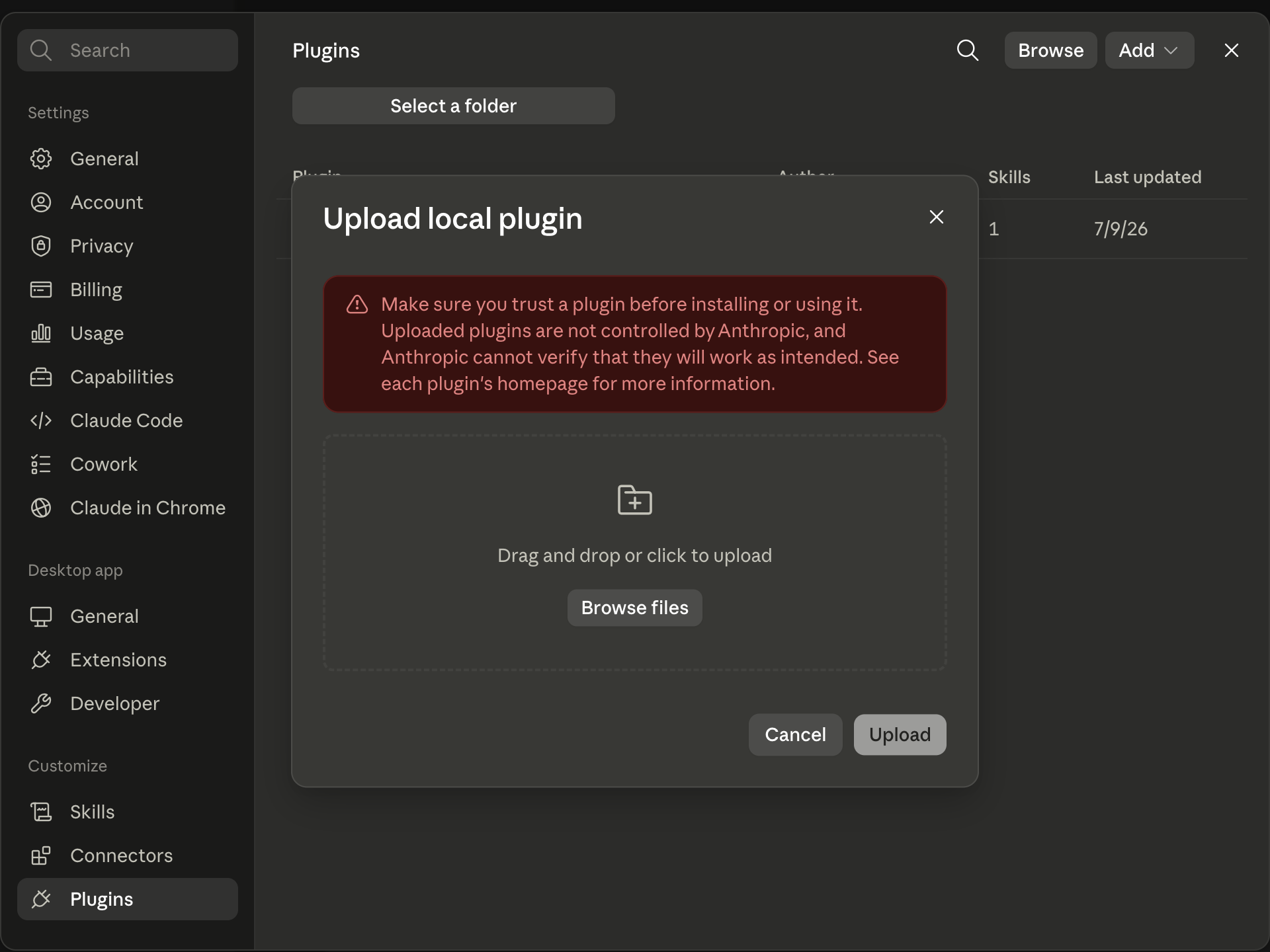Click the Claude in Chrome icon
The height and width of the screenshot is (952, 1270).
point(41,508)
